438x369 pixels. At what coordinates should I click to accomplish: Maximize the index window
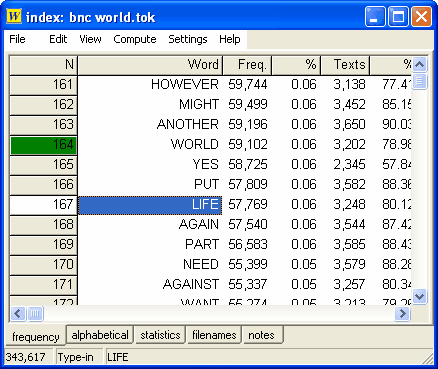(x=398, y=17)
